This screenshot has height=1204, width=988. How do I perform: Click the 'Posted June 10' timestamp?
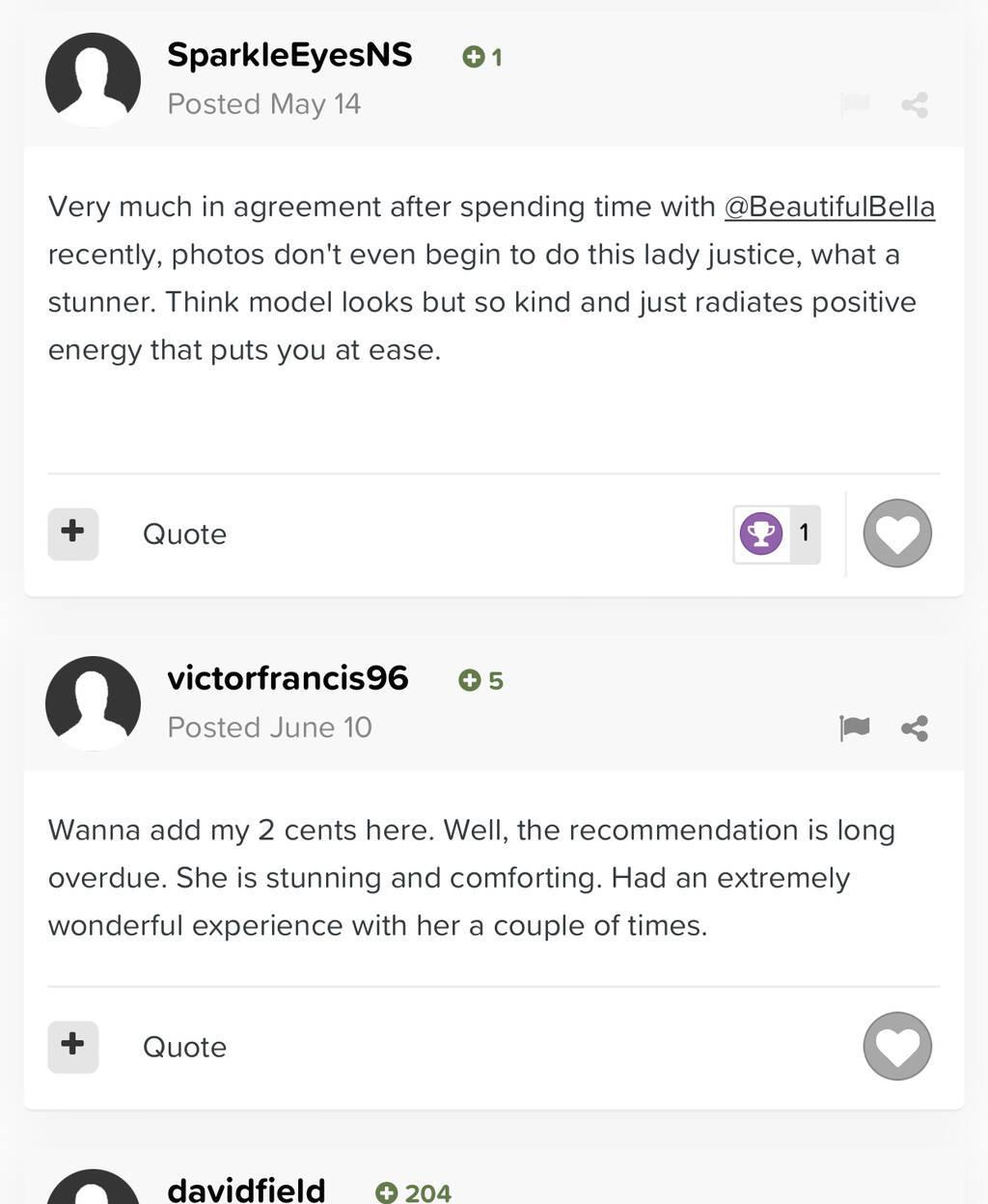point(269,727)
